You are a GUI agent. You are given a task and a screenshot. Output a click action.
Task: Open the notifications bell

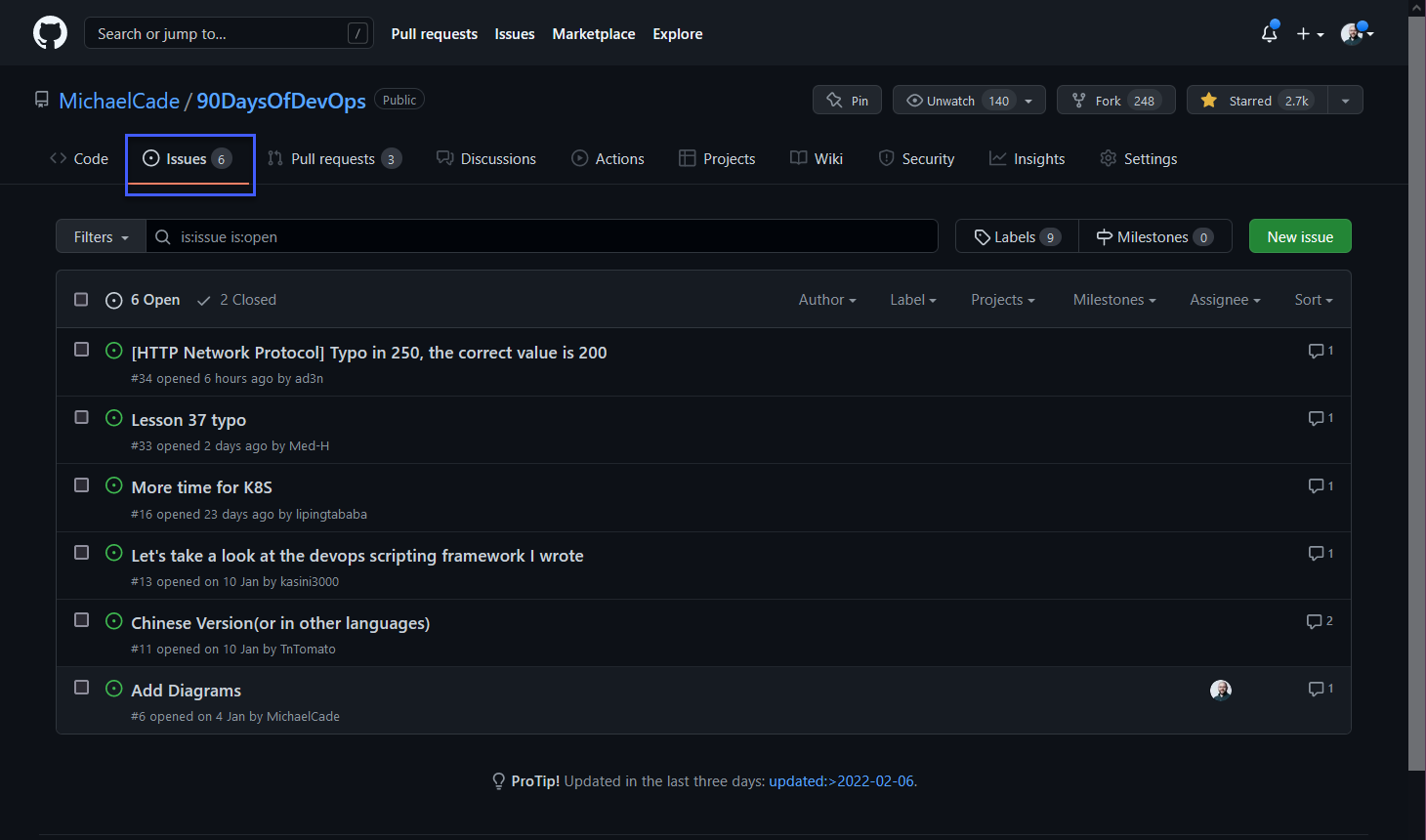(1269, 33)
